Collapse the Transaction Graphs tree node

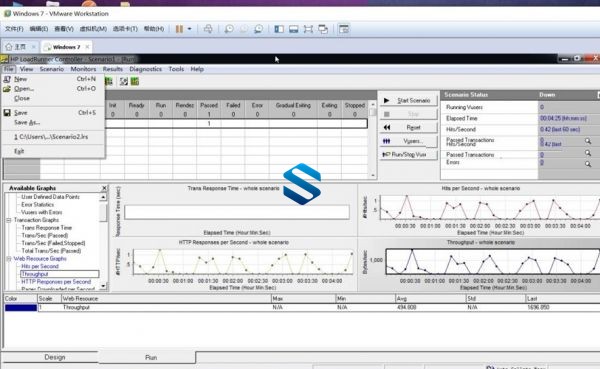tap(9, 220)
